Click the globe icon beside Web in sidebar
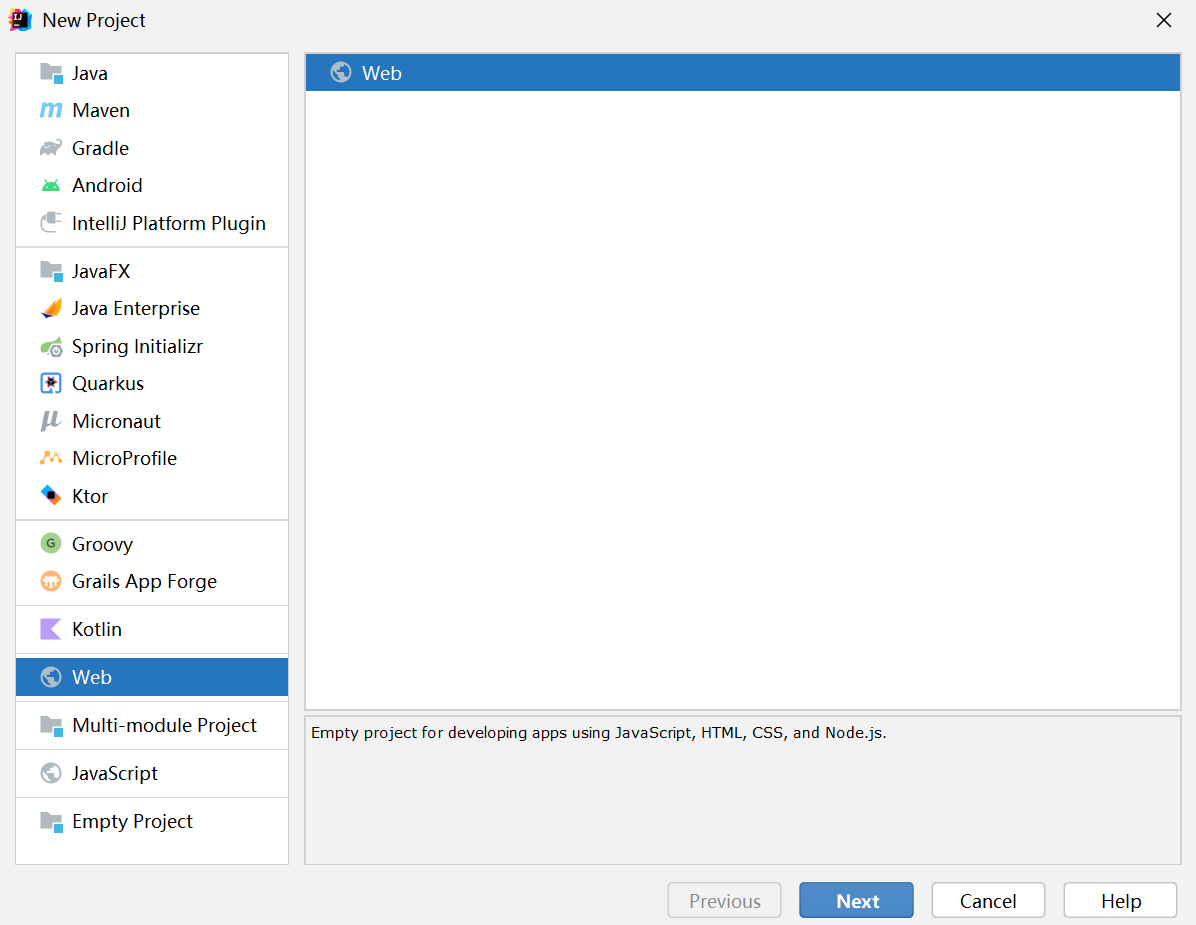1196x925 pixels. 51,677
